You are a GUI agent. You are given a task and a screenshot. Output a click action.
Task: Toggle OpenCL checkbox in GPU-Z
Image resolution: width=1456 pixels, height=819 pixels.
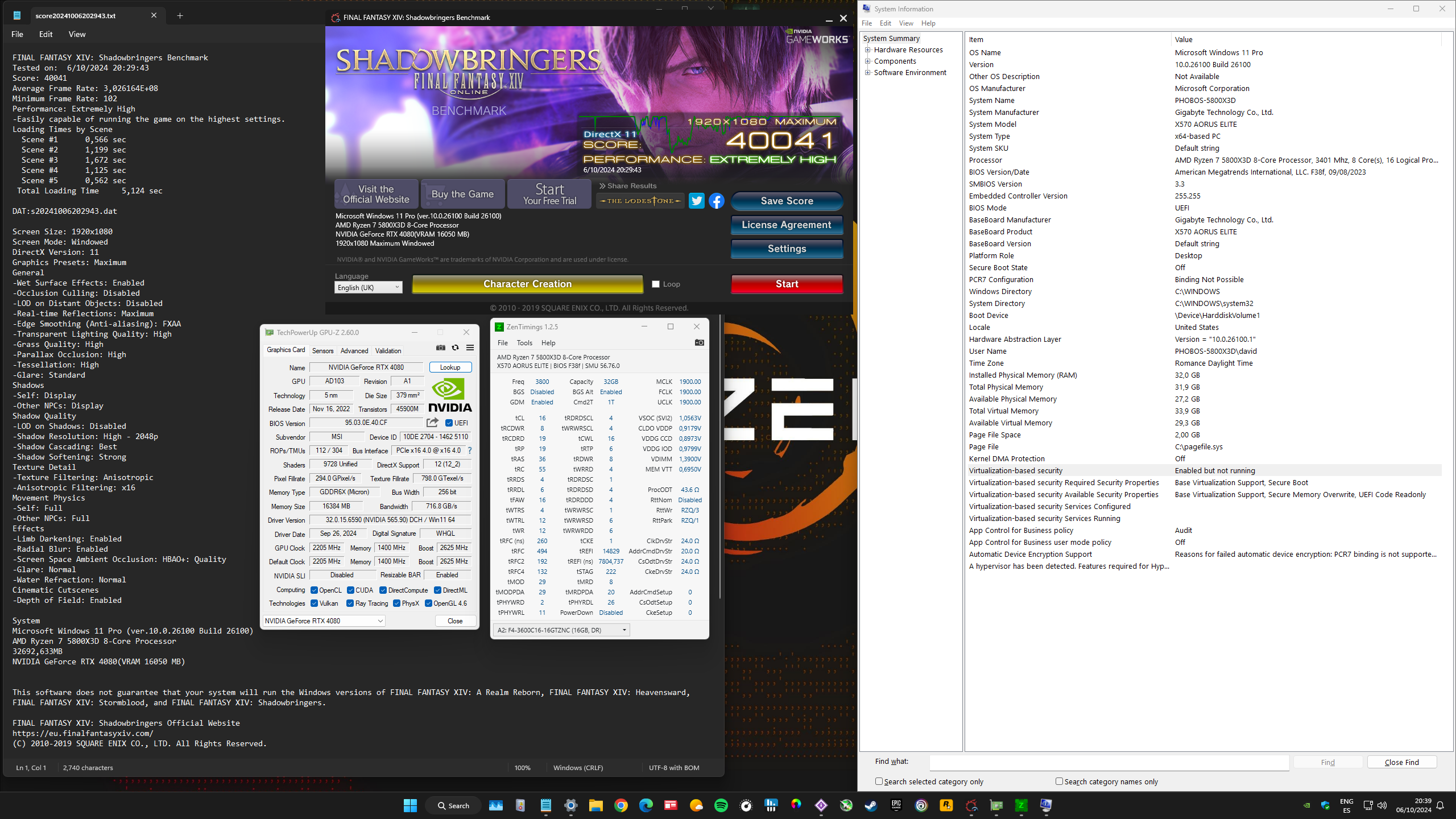click(x=314, y=590)
